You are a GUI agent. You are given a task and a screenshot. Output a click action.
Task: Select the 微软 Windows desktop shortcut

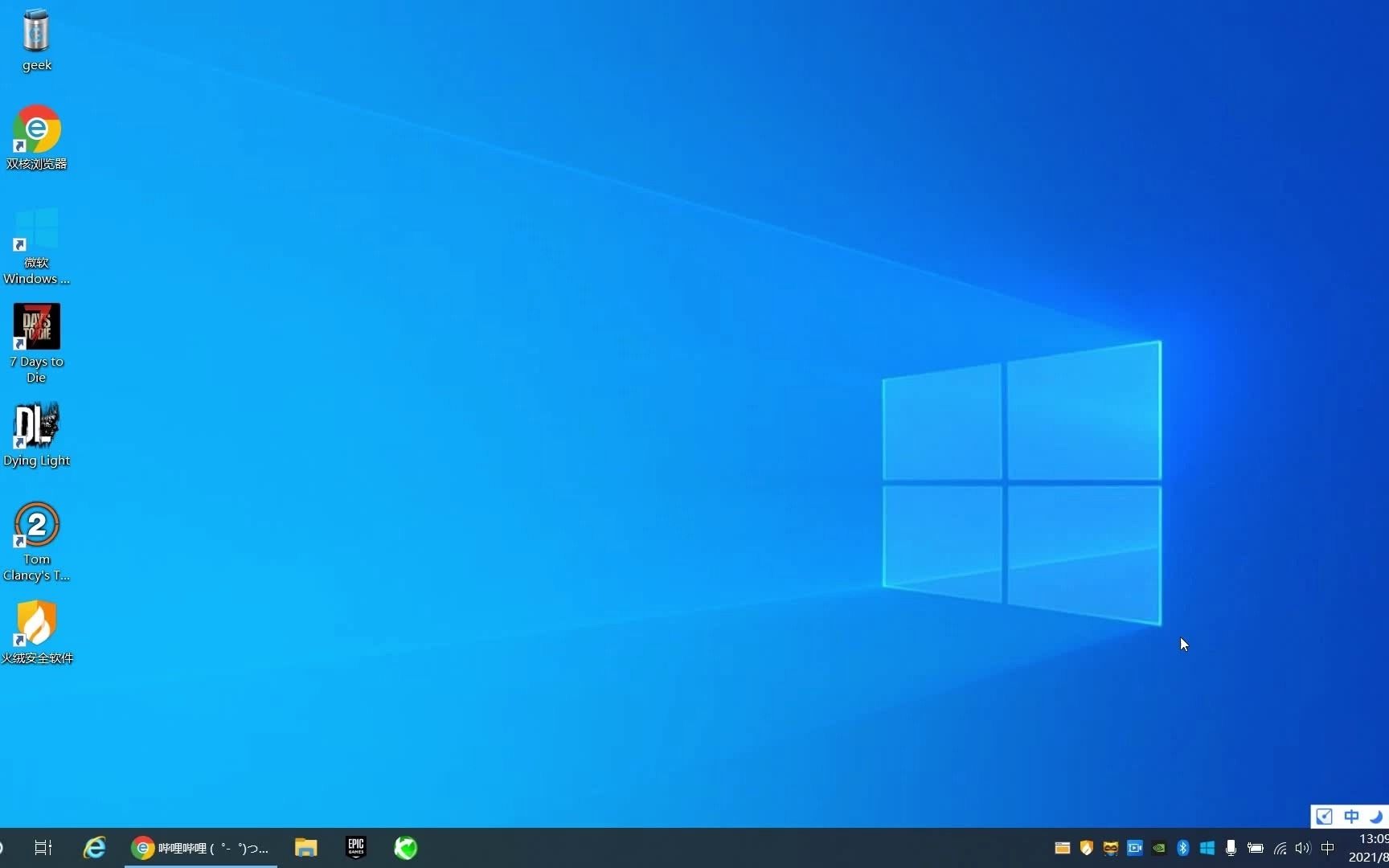pyautogui.click(x=36, y=246)
